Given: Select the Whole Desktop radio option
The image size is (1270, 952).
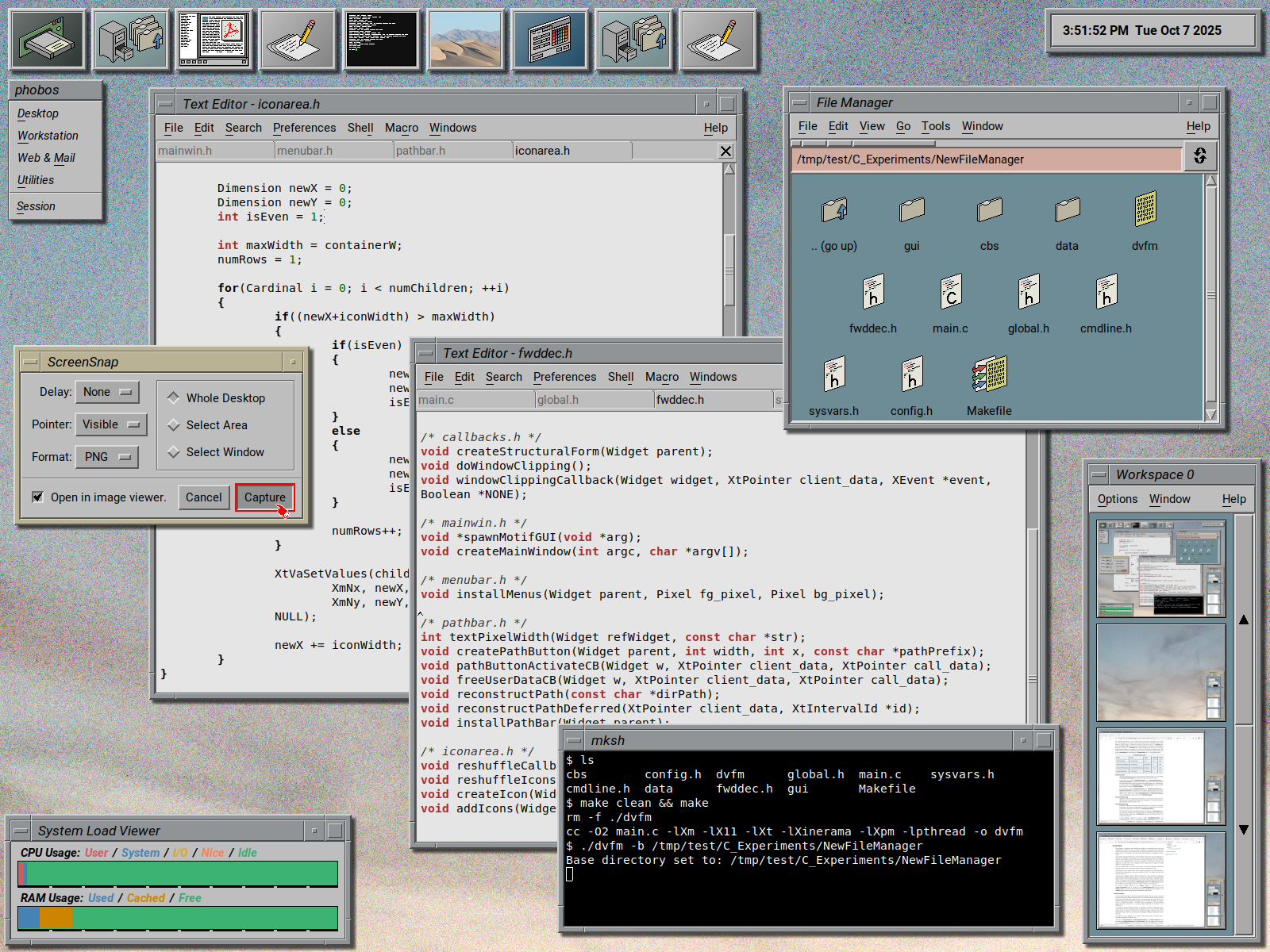Looking at the screenshot, I should 174,397.
